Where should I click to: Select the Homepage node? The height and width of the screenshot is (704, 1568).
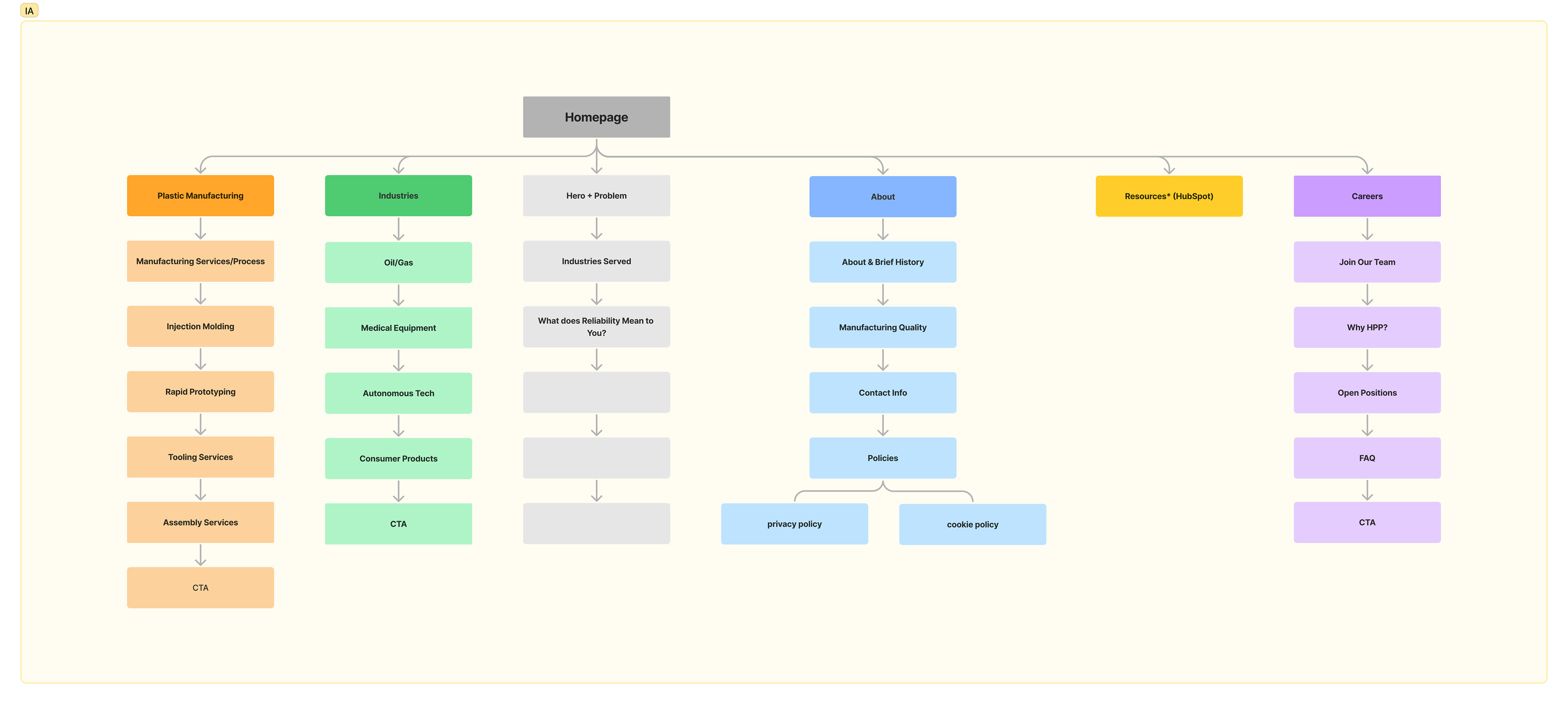(596, 117)
